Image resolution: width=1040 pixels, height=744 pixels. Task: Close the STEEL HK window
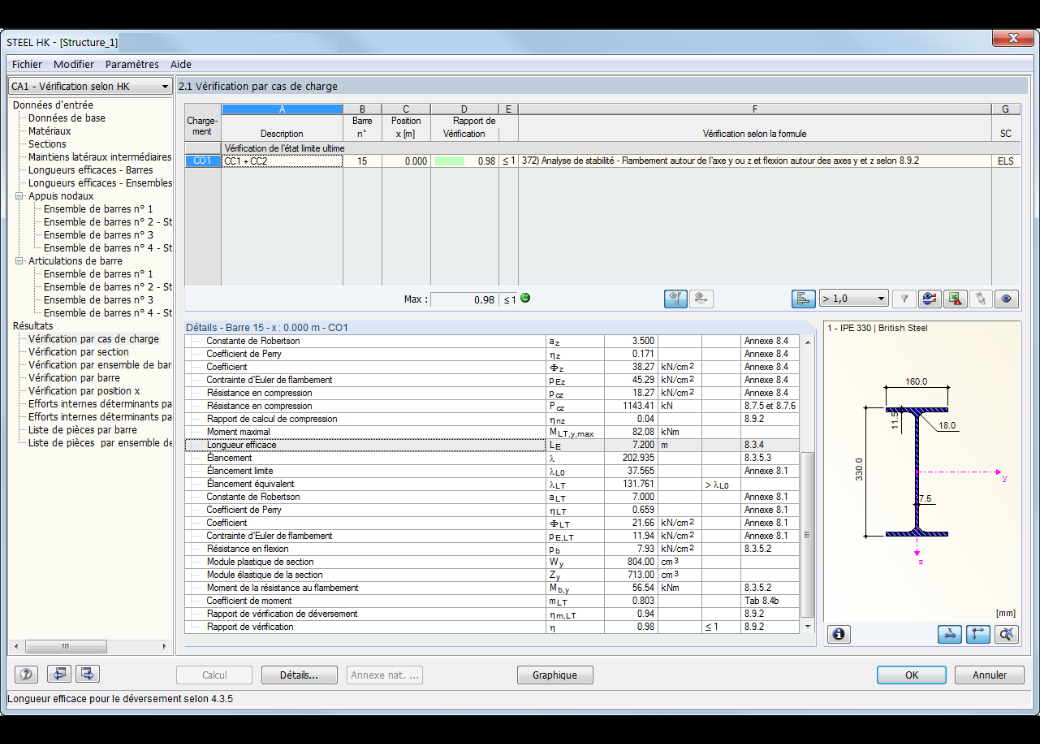[x=1013, y=38]
